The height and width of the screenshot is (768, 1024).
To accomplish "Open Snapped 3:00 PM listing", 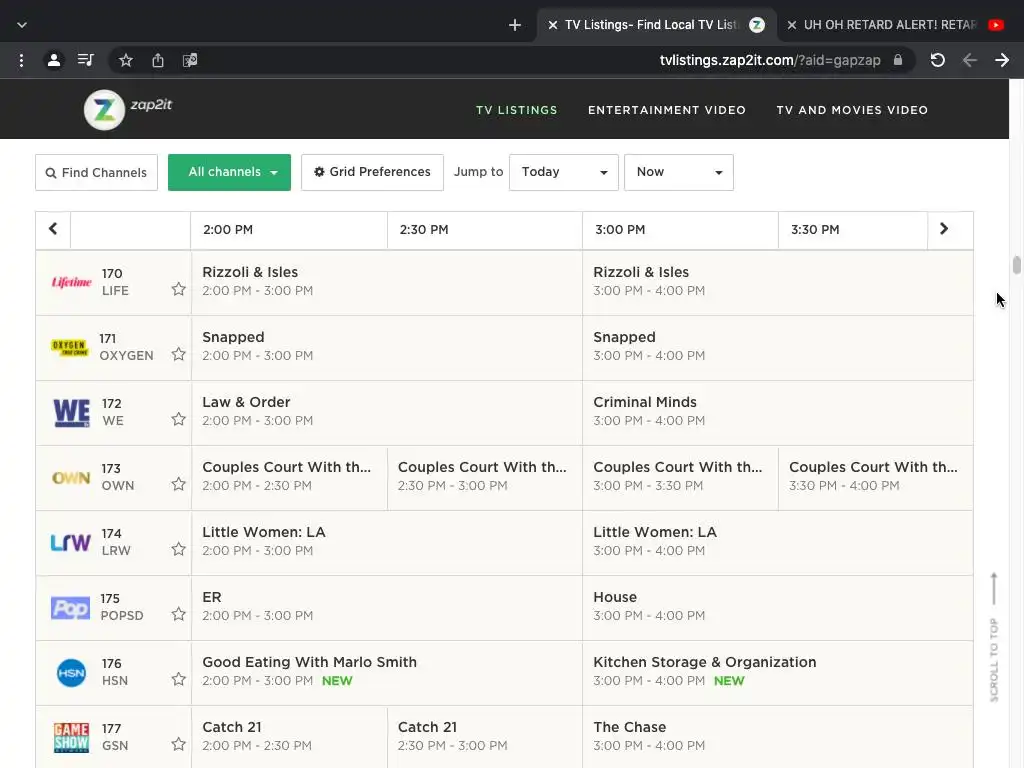I will pyautogui.click(x=778, y=347).
